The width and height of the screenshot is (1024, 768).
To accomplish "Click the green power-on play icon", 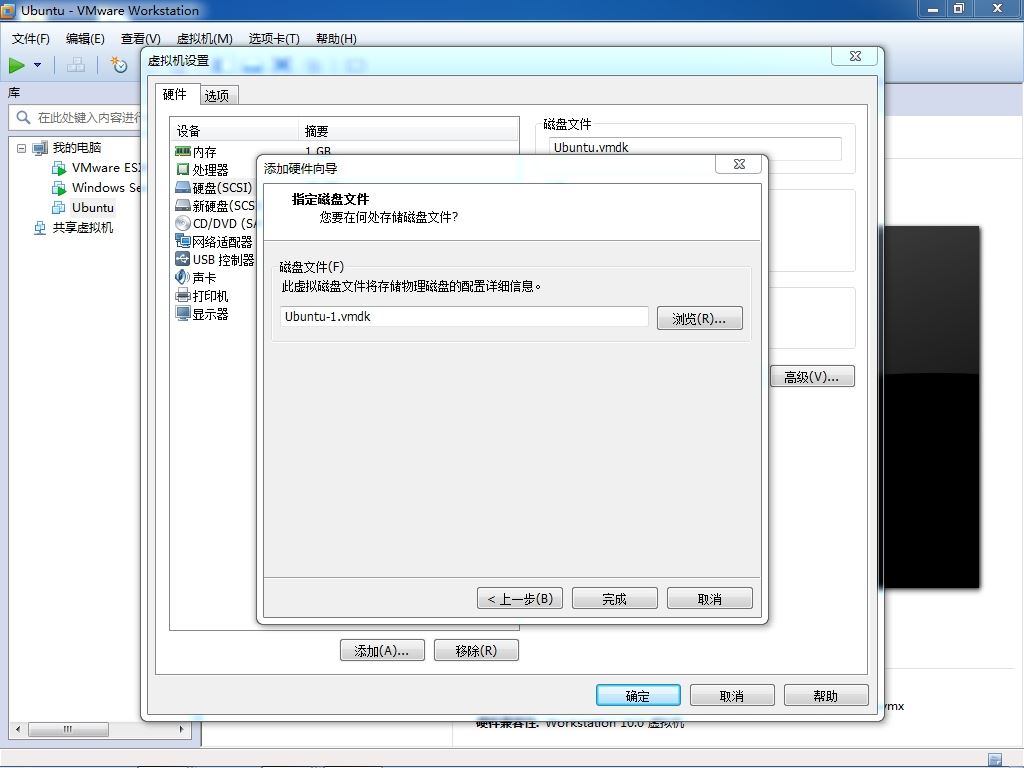I will (16, 65).
